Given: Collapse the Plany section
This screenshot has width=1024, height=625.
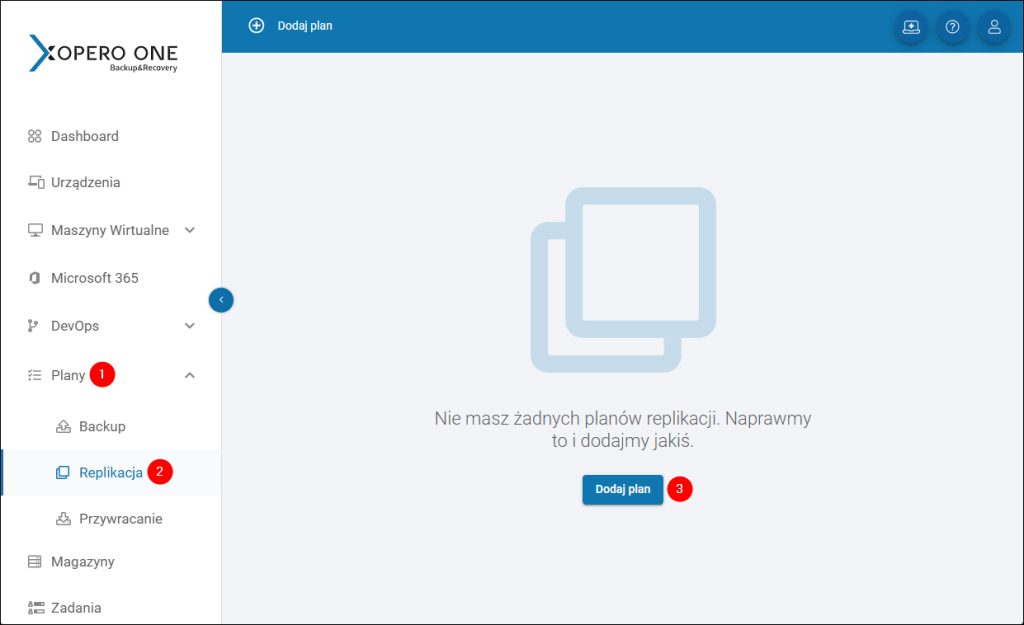Looking at the screenshot, I should coord(189,374).
